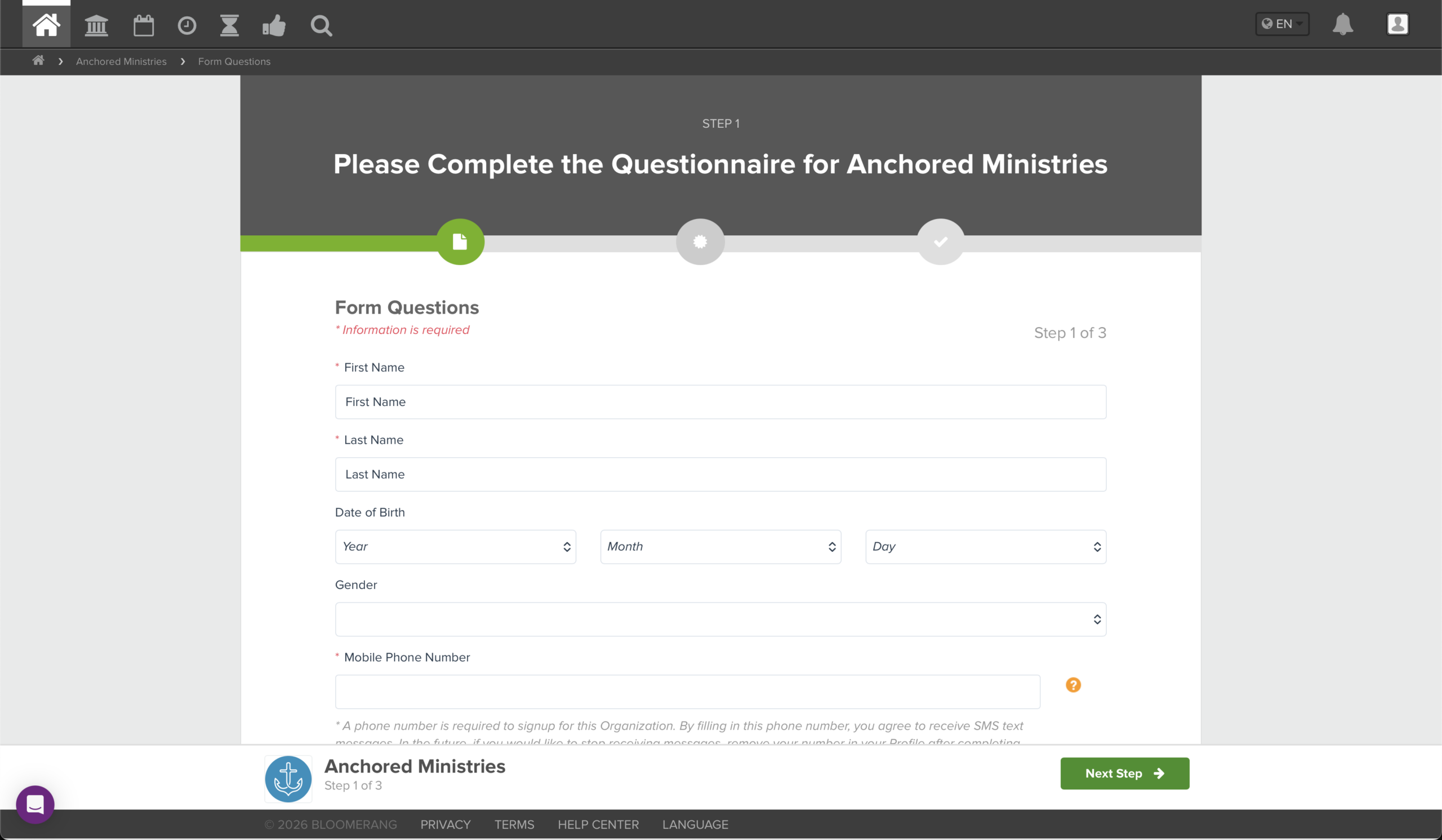Click the green document step in progress bar
The width and height of the screenshot is (1442, 840).
tap(460, 242)
